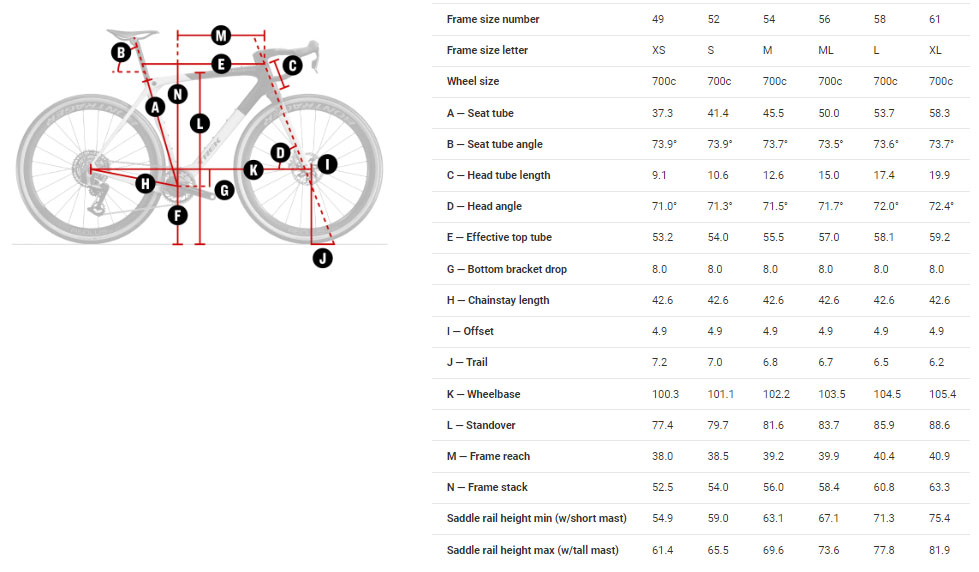
Task: Select the E effective top tube marker
Action: coord(222,64)
